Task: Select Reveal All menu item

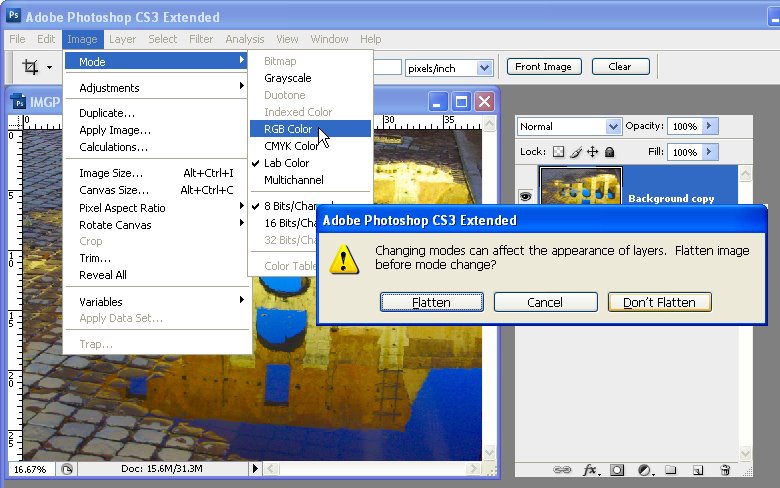Action: click(x=156, y=275)
